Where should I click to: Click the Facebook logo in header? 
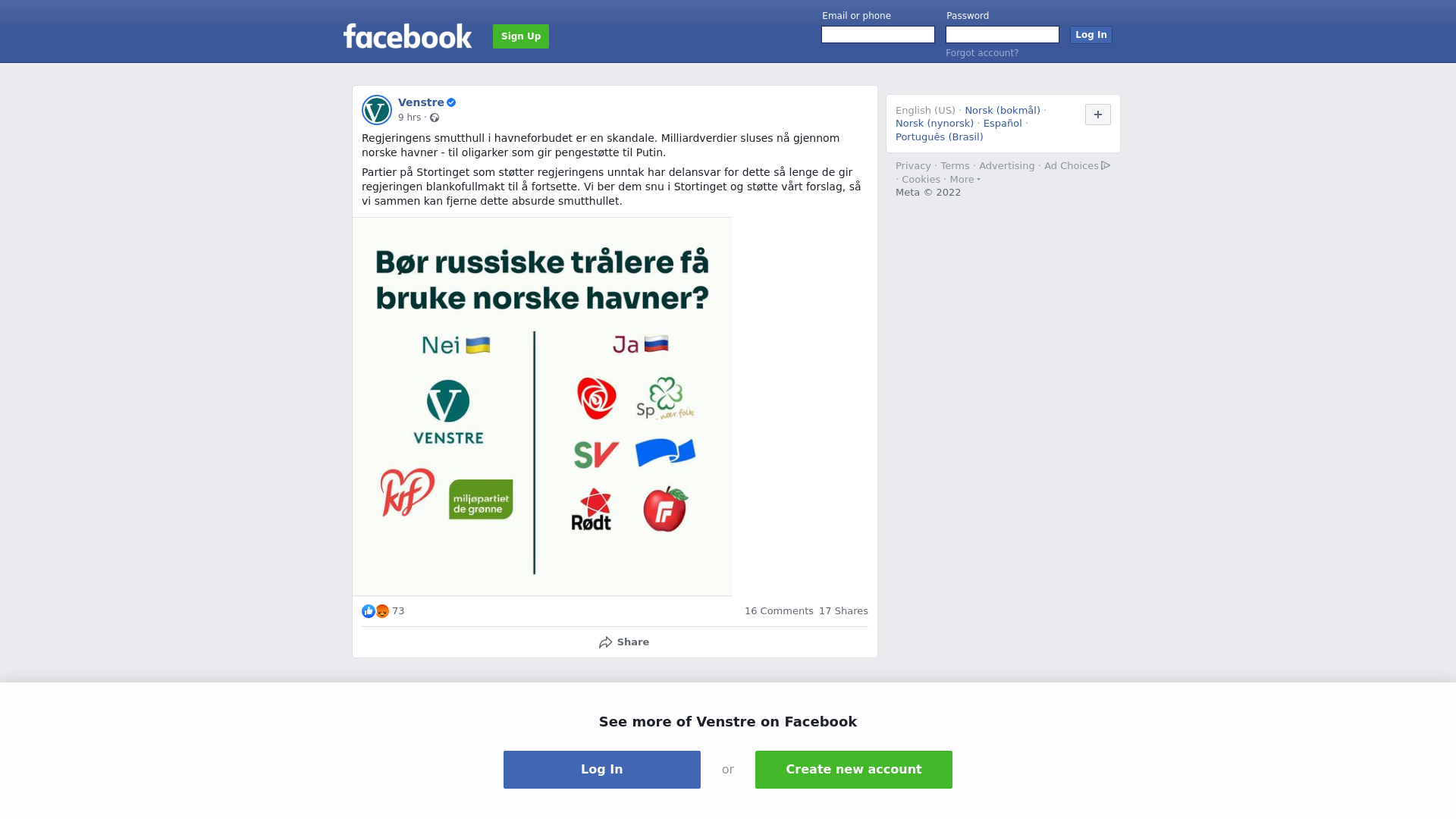point(407,36)
